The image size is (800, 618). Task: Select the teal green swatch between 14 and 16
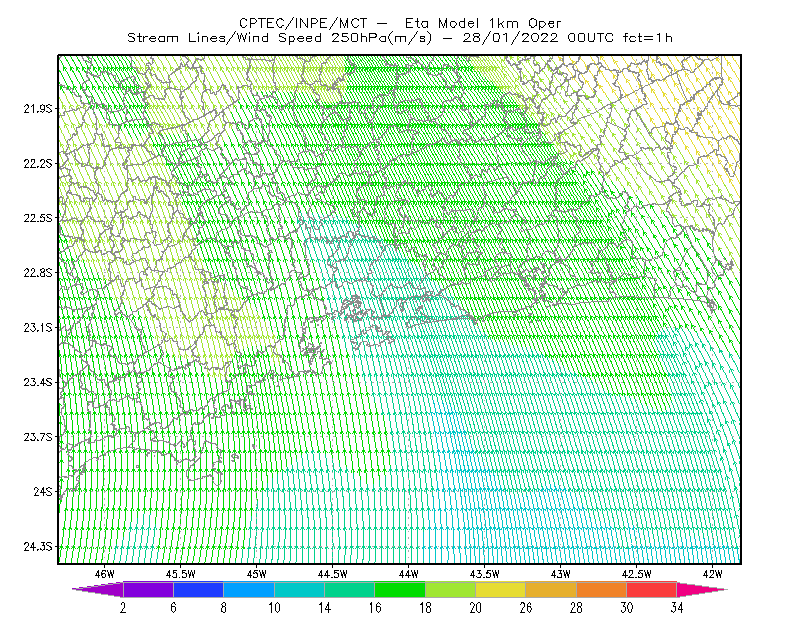tap(349, 589)
